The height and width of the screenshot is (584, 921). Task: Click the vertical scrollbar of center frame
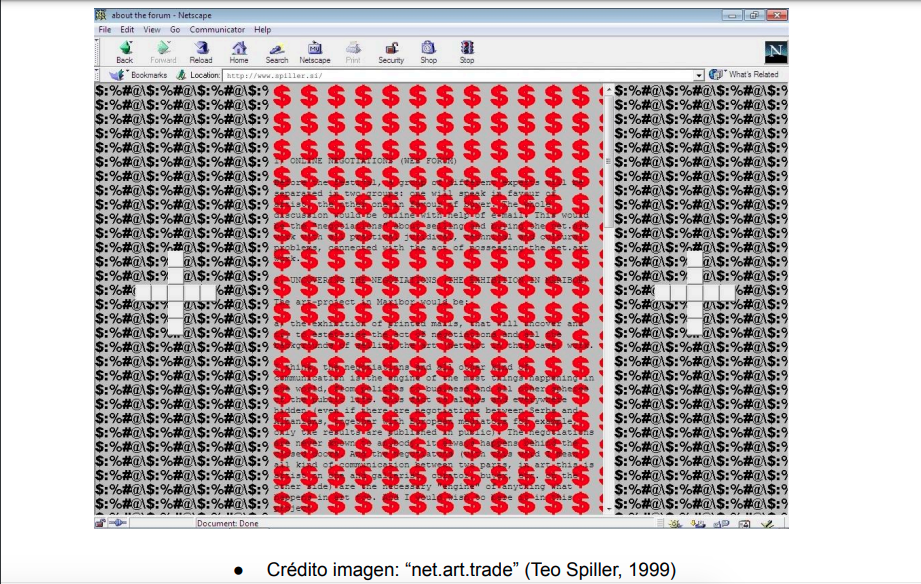click(x=608, y=300)
